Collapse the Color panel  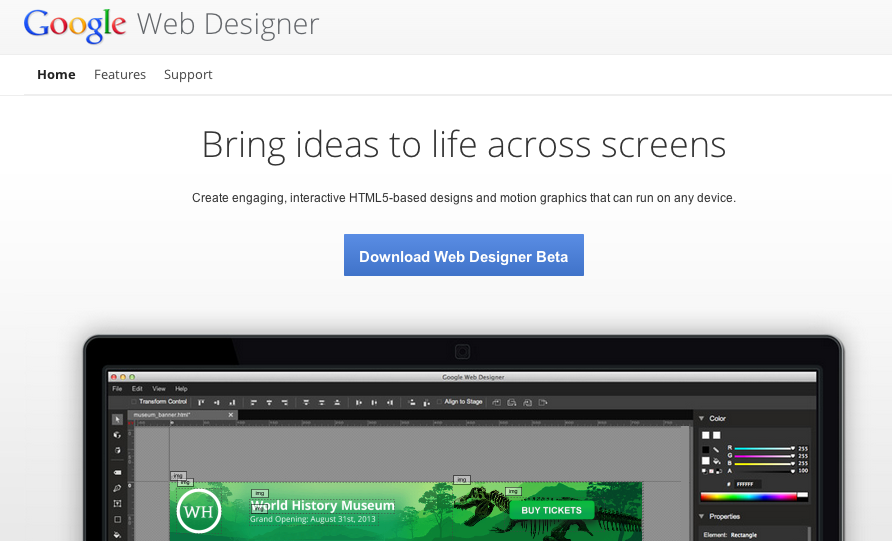coord(701,418)
